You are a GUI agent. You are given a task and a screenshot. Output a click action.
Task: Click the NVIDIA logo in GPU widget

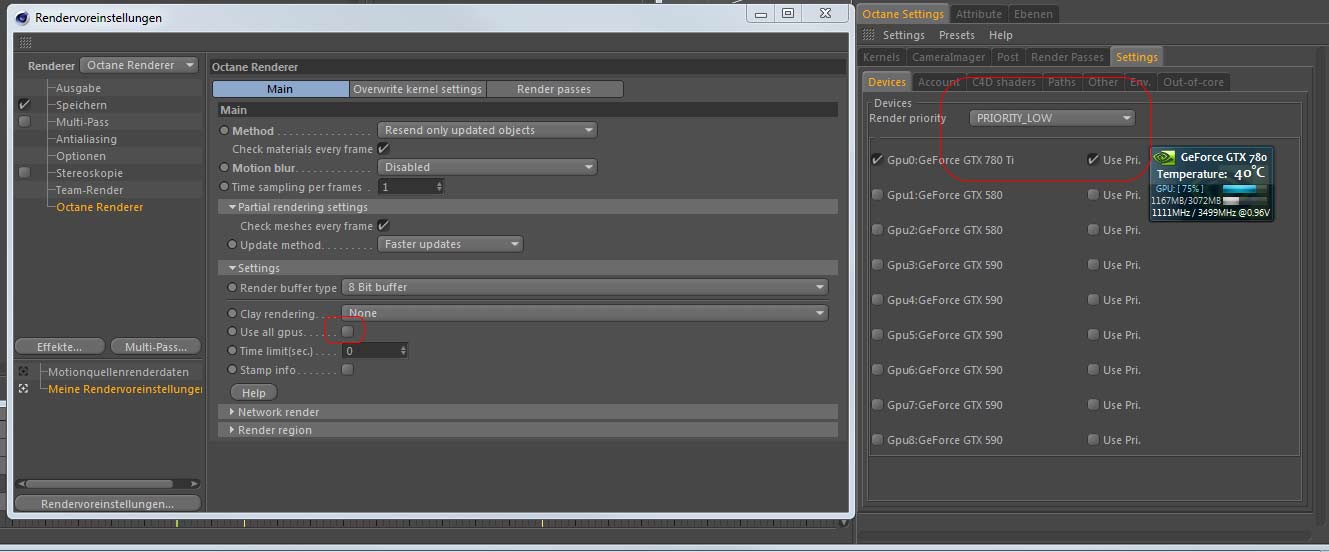(1165, 157)
